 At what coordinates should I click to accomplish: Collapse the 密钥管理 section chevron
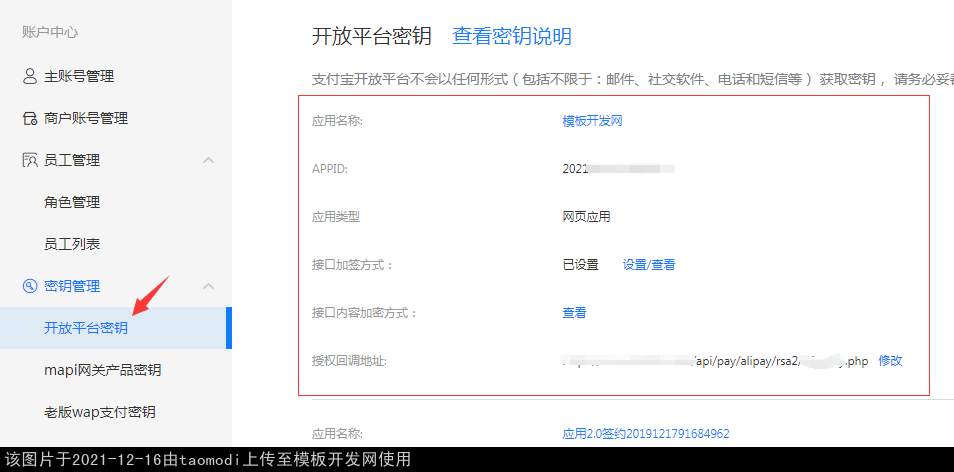pyautogui.click(x=208, y=286)
